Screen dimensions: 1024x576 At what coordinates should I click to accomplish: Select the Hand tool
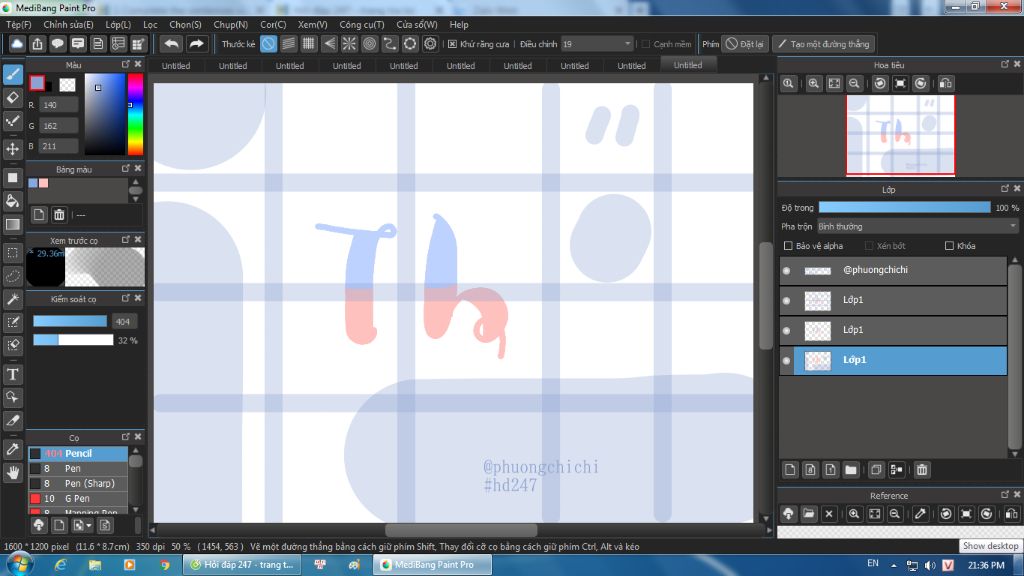click(12, 472)
